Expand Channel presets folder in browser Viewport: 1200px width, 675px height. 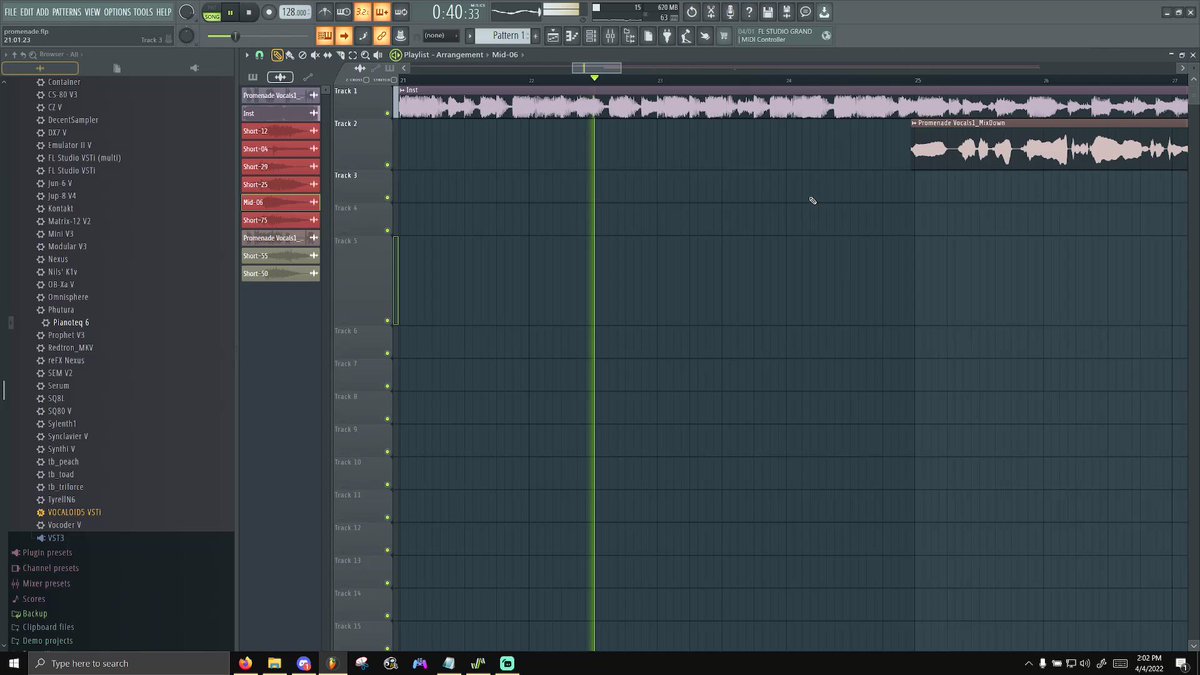click(x=50, y=568)
